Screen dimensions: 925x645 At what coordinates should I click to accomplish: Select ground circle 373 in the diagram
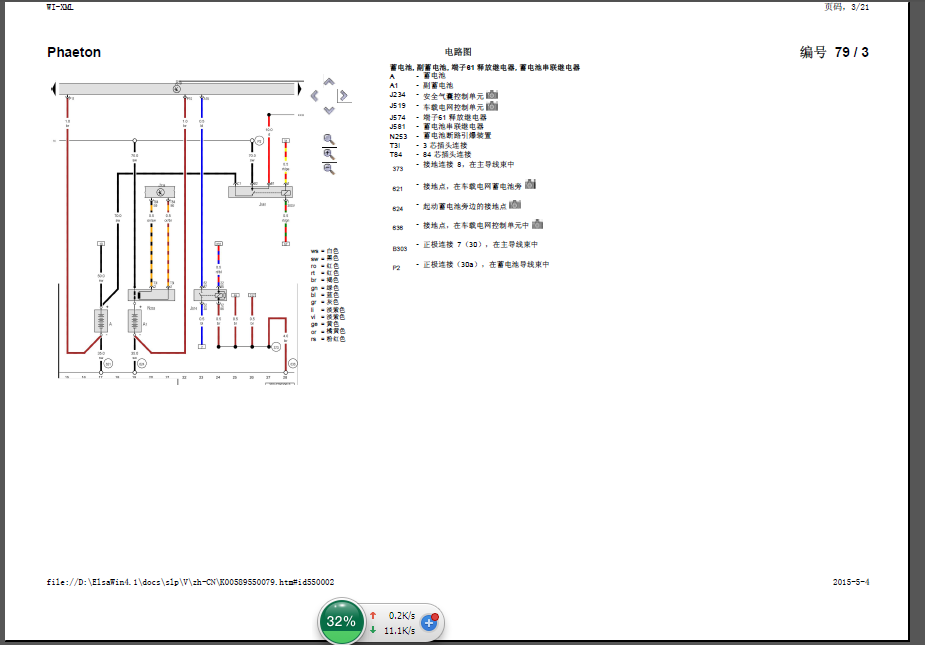point(276,347)
